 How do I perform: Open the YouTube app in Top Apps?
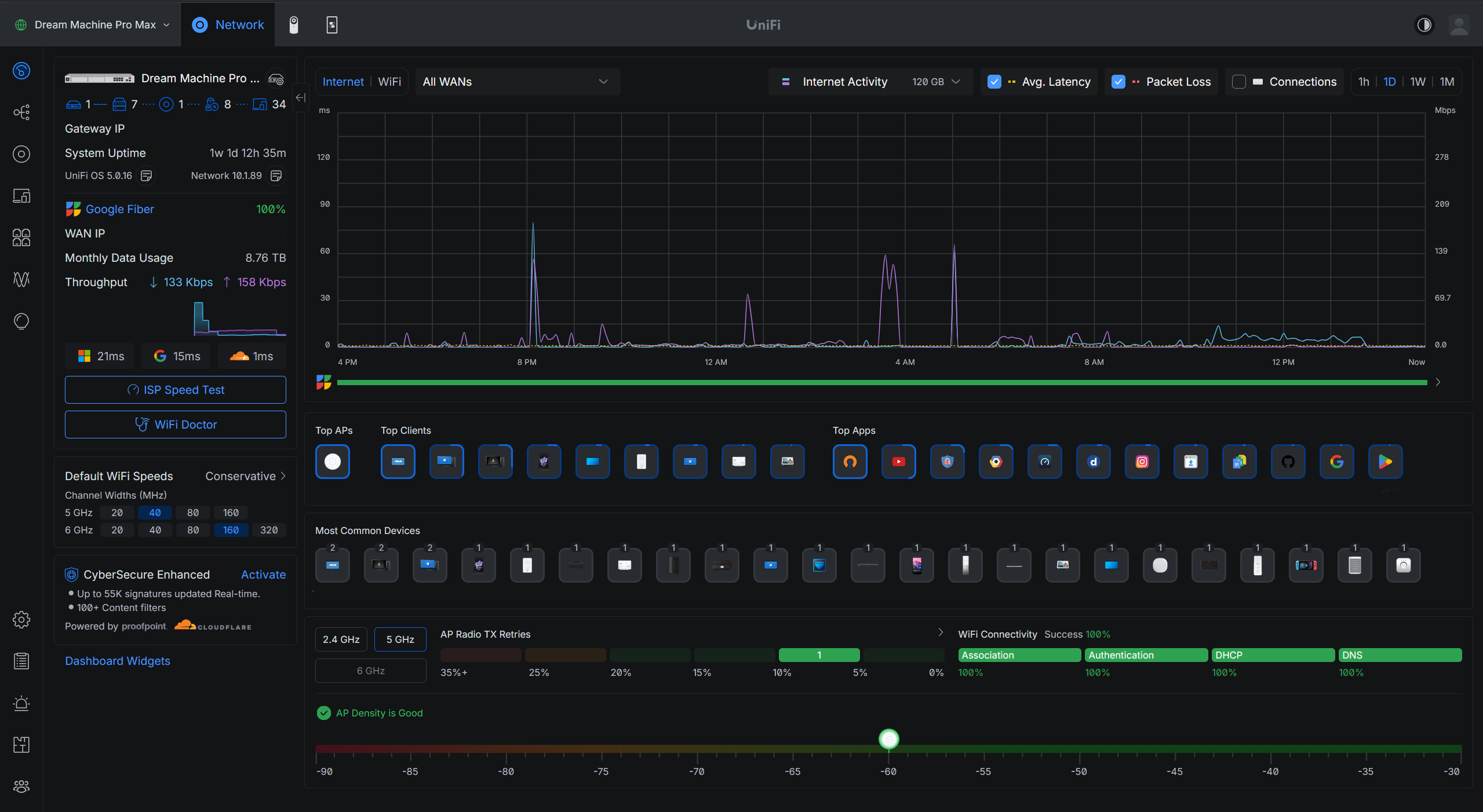898,462
